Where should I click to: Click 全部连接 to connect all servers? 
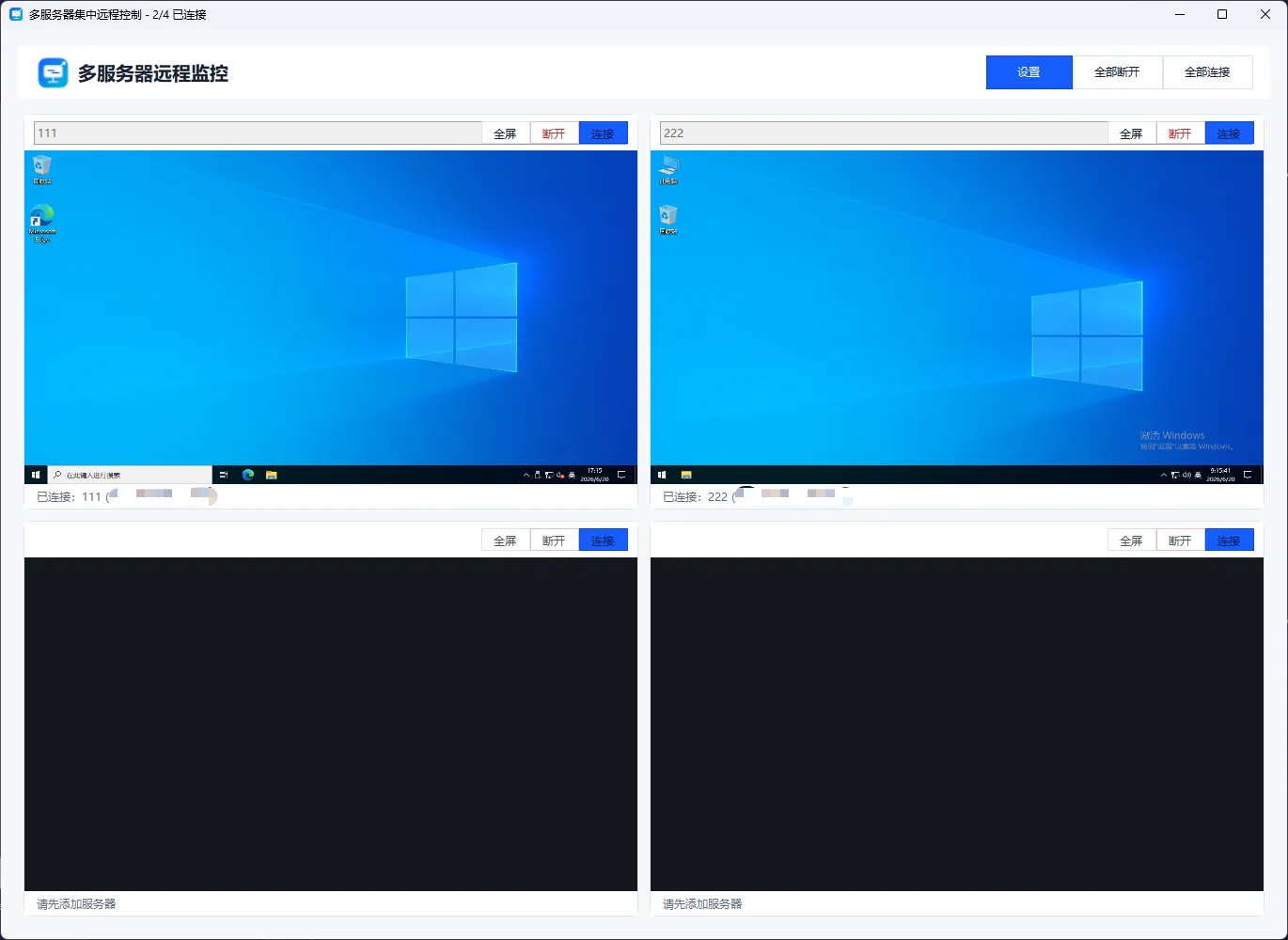pyautogui.click(x=1207, y=72)
